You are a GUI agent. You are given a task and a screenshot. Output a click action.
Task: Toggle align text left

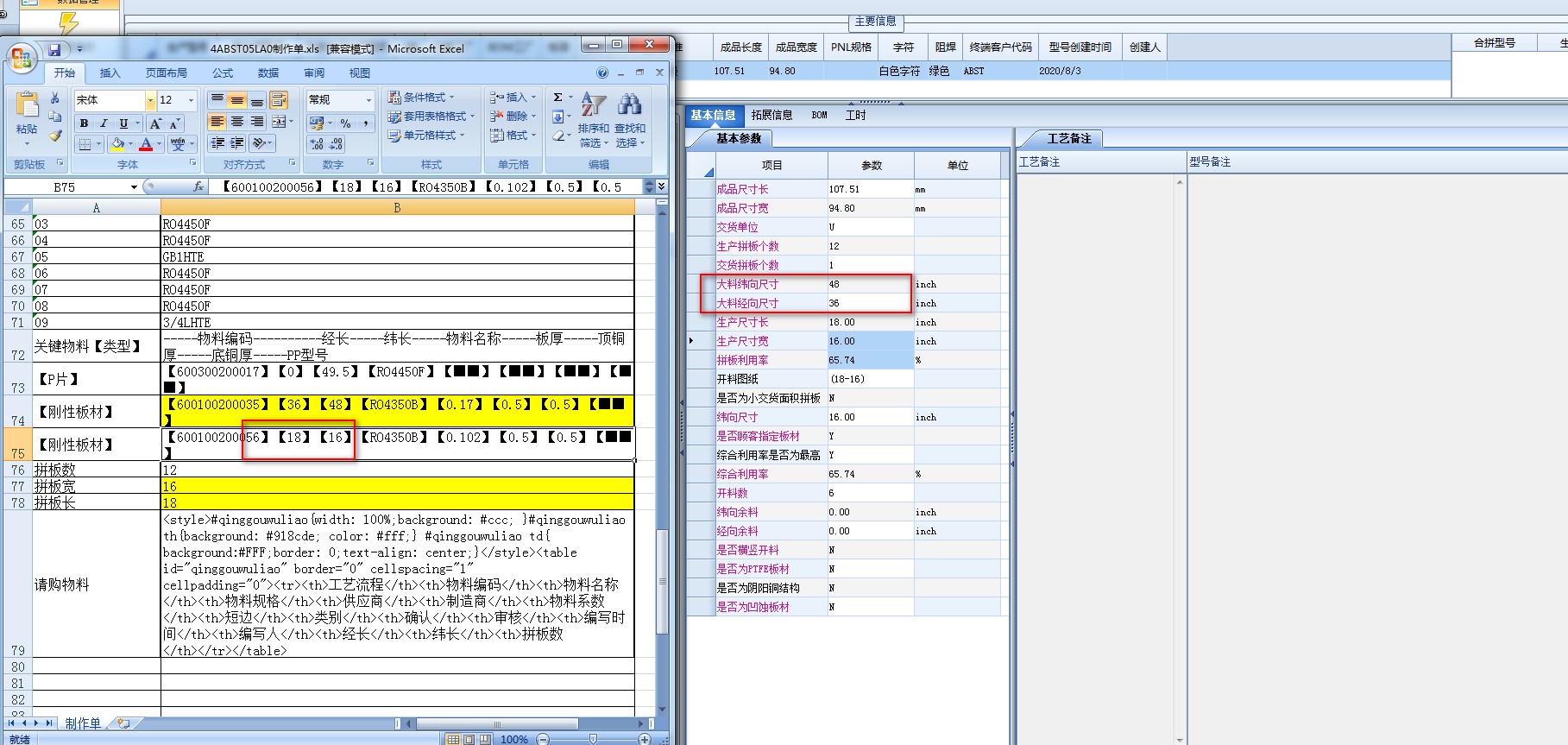[217, 122]
